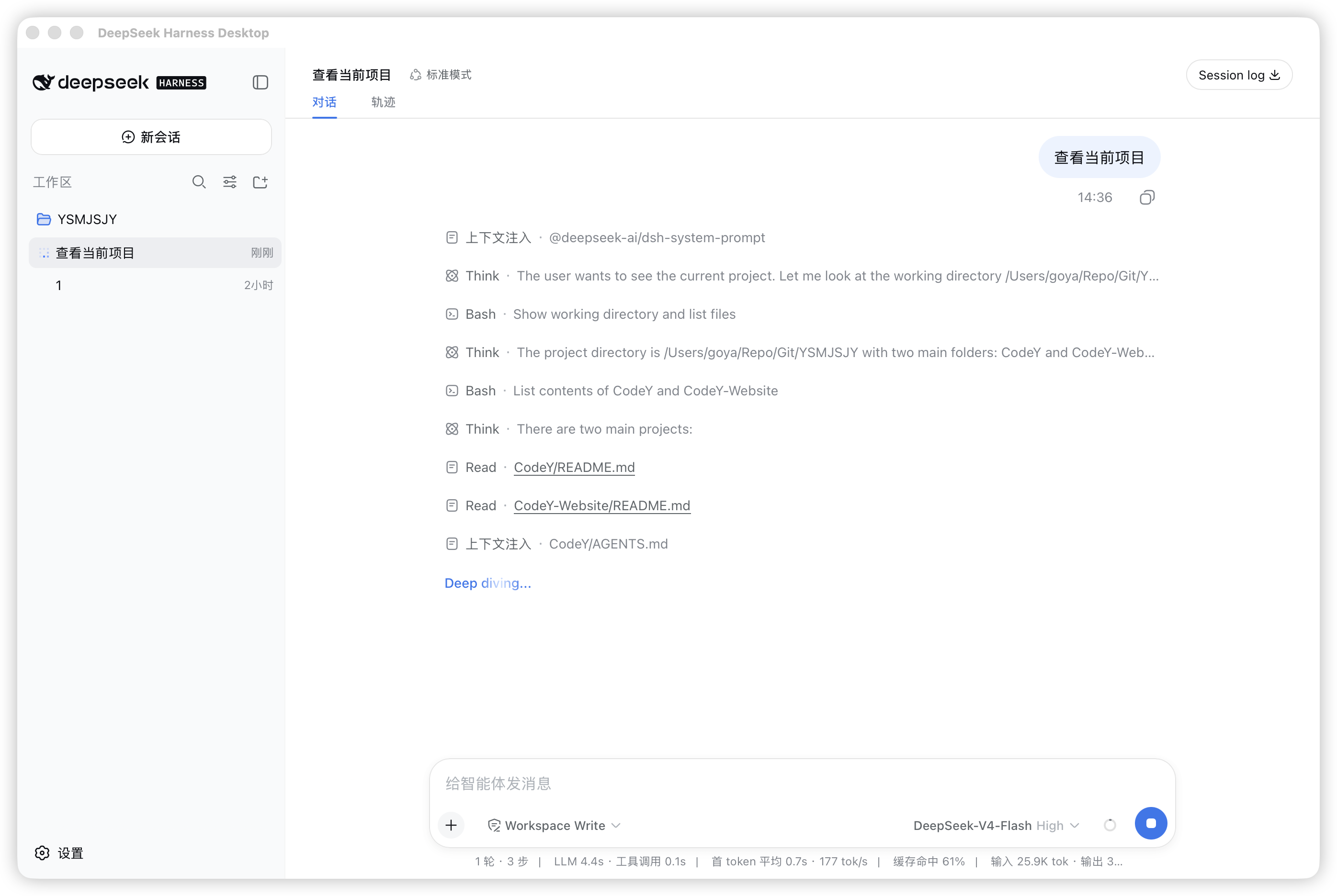Switch to the 轨迹 tab

point(383,102)
